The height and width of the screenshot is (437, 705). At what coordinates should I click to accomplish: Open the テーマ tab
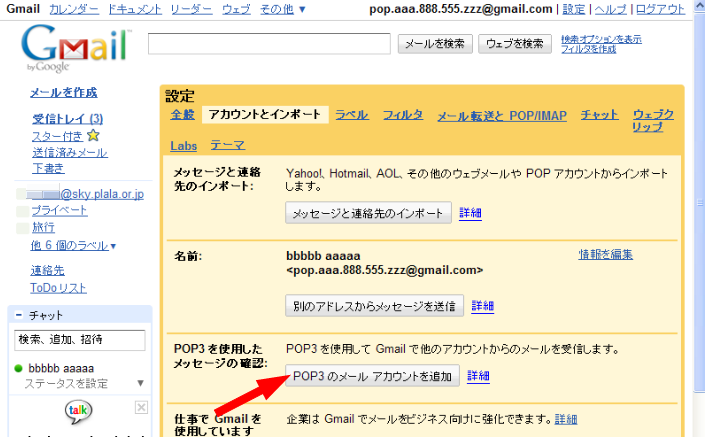[228, 145]
